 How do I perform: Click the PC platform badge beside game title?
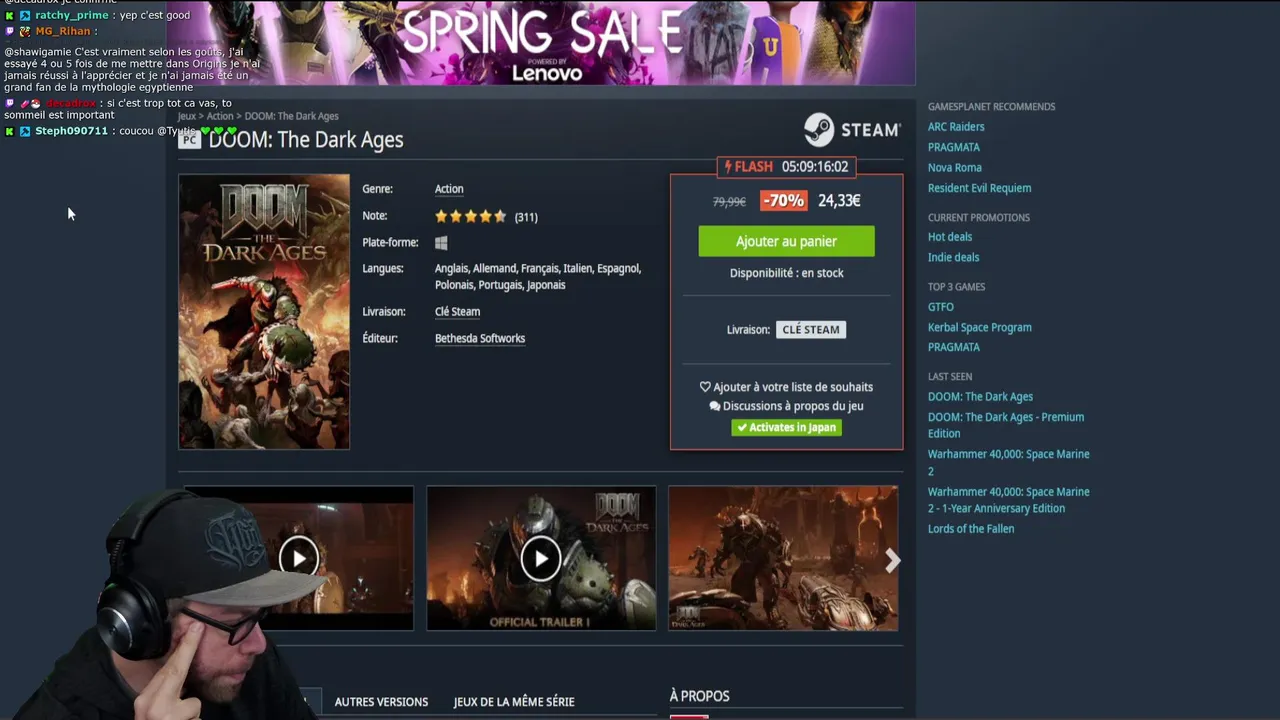[x=190, y=140]
